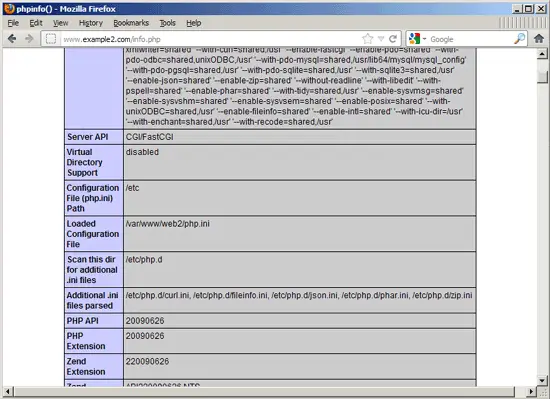This screenshot has height=399, width=550.
Task: Click the site identity icon in address bar
Action: [51, 39]
